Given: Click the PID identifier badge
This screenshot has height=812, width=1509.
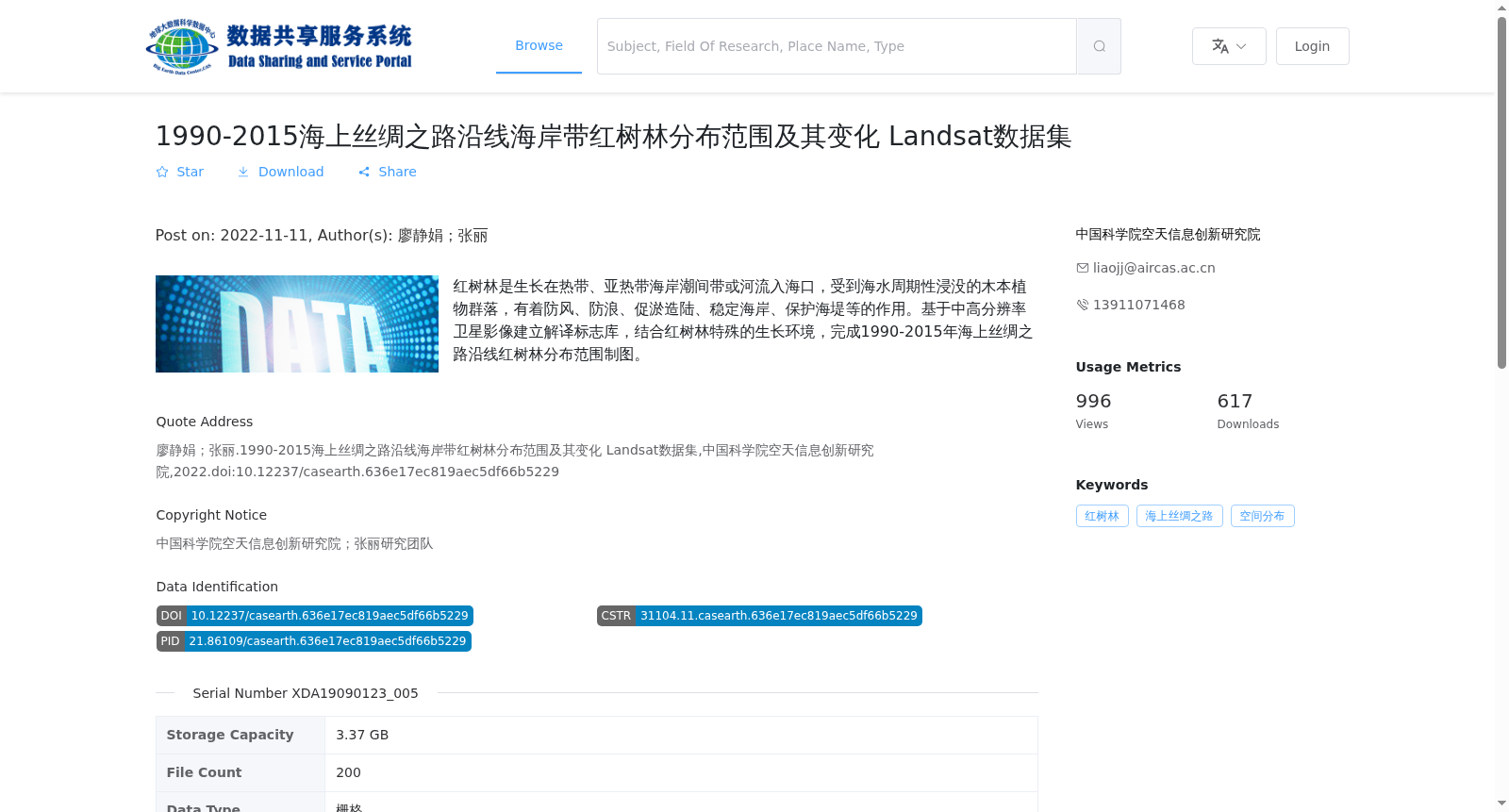Looking at the screenshot, I should (x=314, y=641).
